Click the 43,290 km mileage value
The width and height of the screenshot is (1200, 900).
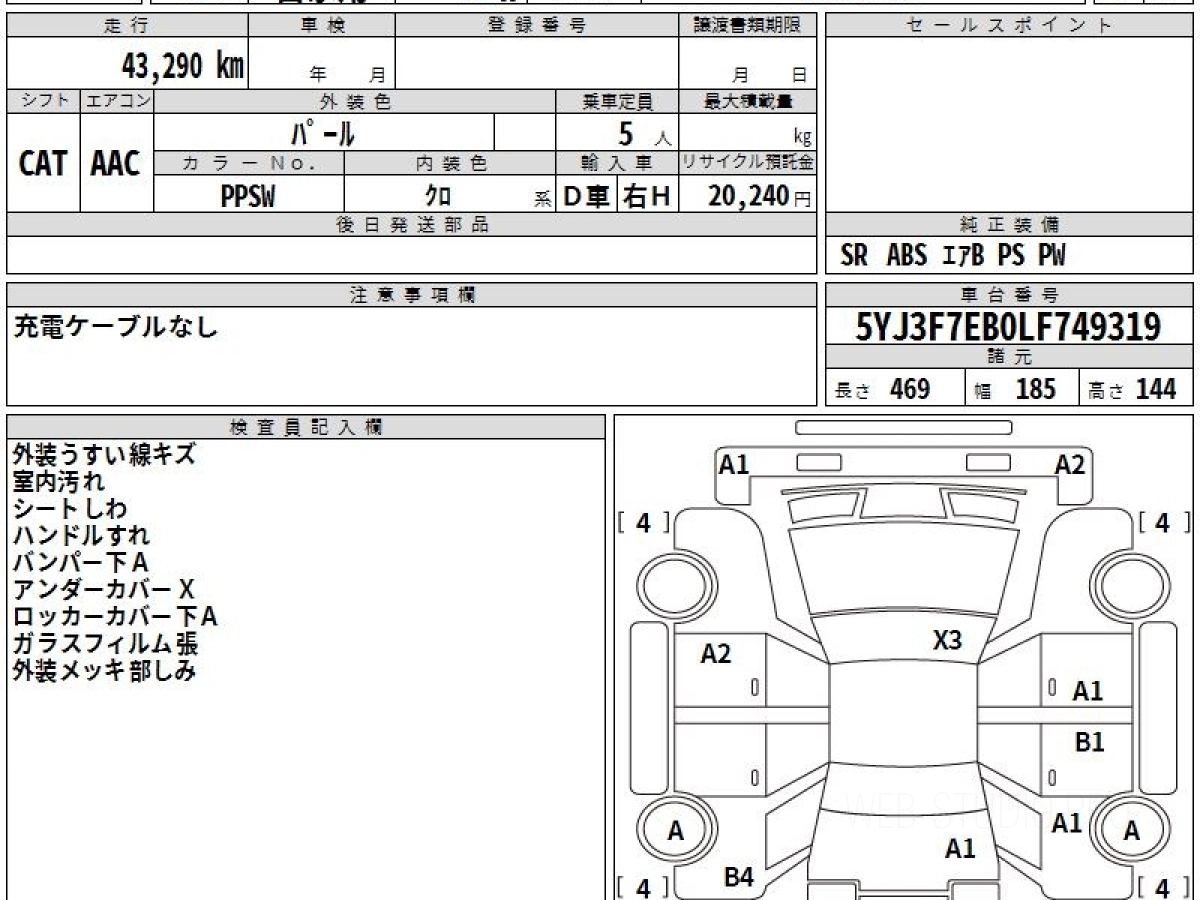(x=182, y=66)
